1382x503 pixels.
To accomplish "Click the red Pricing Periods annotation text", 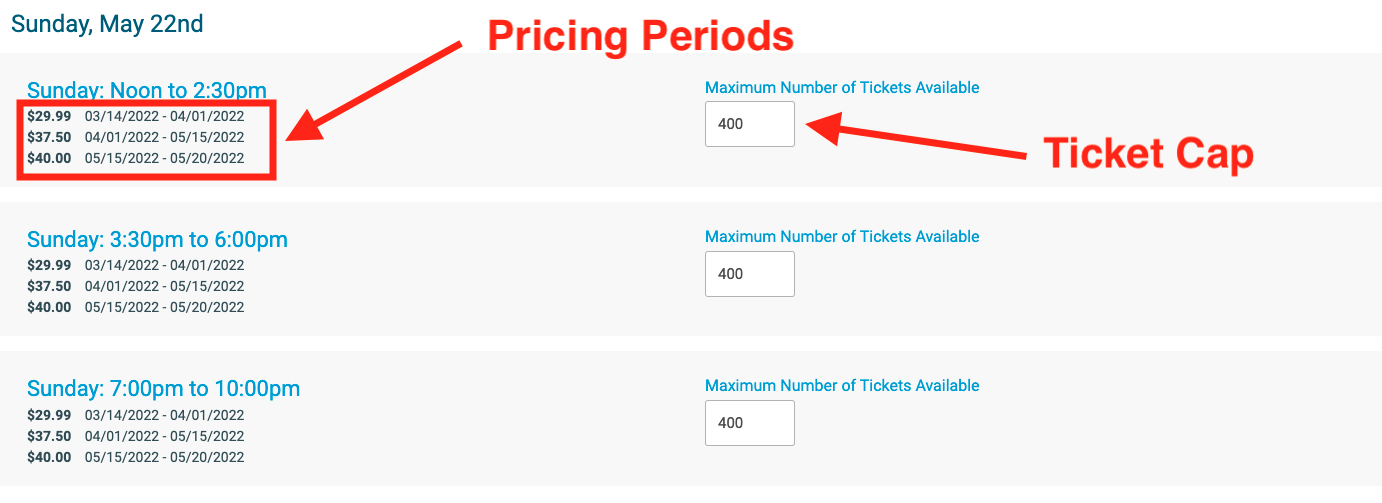I will point(640,37).
